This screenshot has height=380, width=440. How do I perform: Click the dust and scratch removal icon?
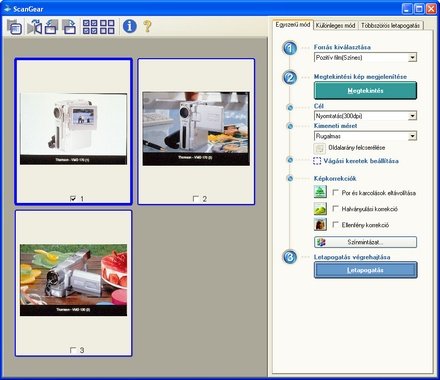click(320, 192)
